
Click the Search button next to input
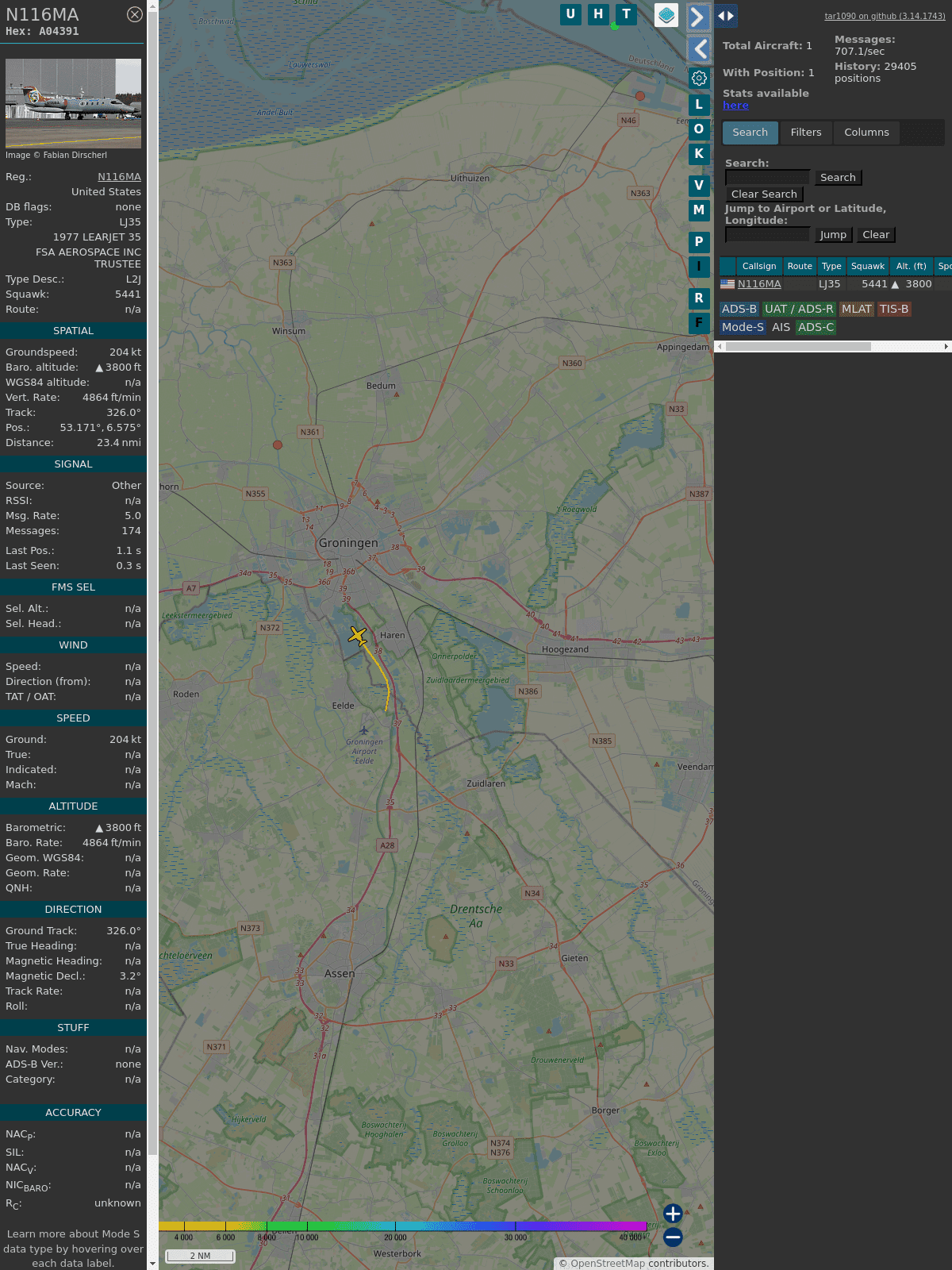pos(838,178)
